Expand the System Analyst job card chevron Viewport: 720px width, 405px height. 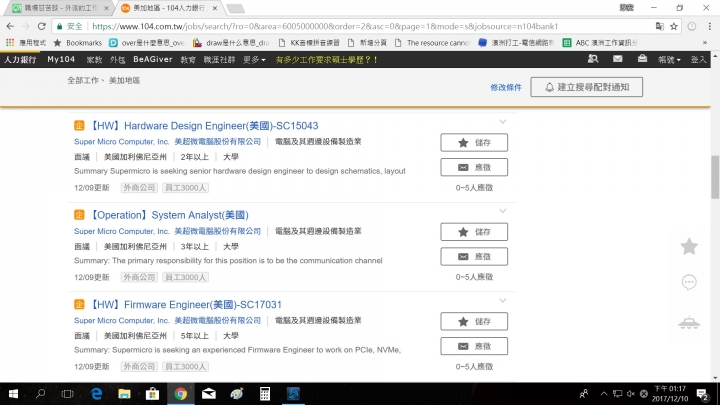[x=503, y=211]
